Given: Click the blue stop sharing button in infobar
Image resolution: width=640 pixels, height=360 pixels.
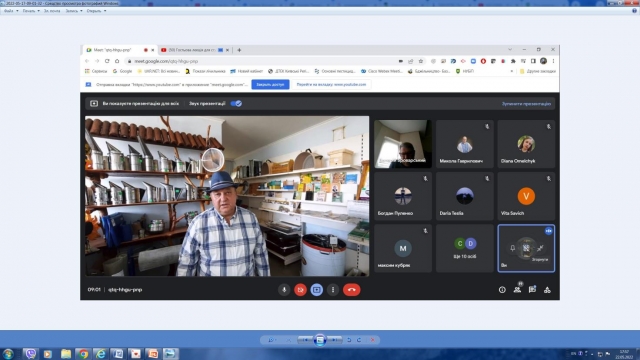Looking at the screenshot, I should pos(270,84).
